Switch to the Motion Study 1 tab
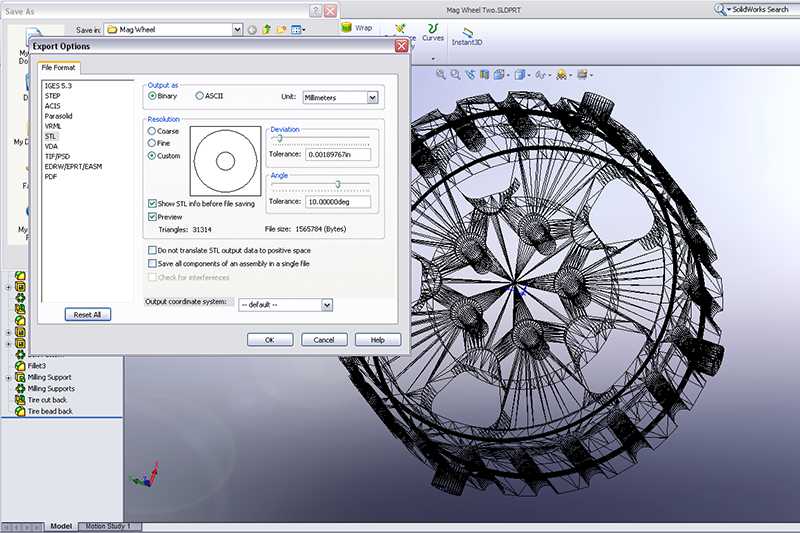Screen dimensions: 800x533 click(x=107, y=526)
